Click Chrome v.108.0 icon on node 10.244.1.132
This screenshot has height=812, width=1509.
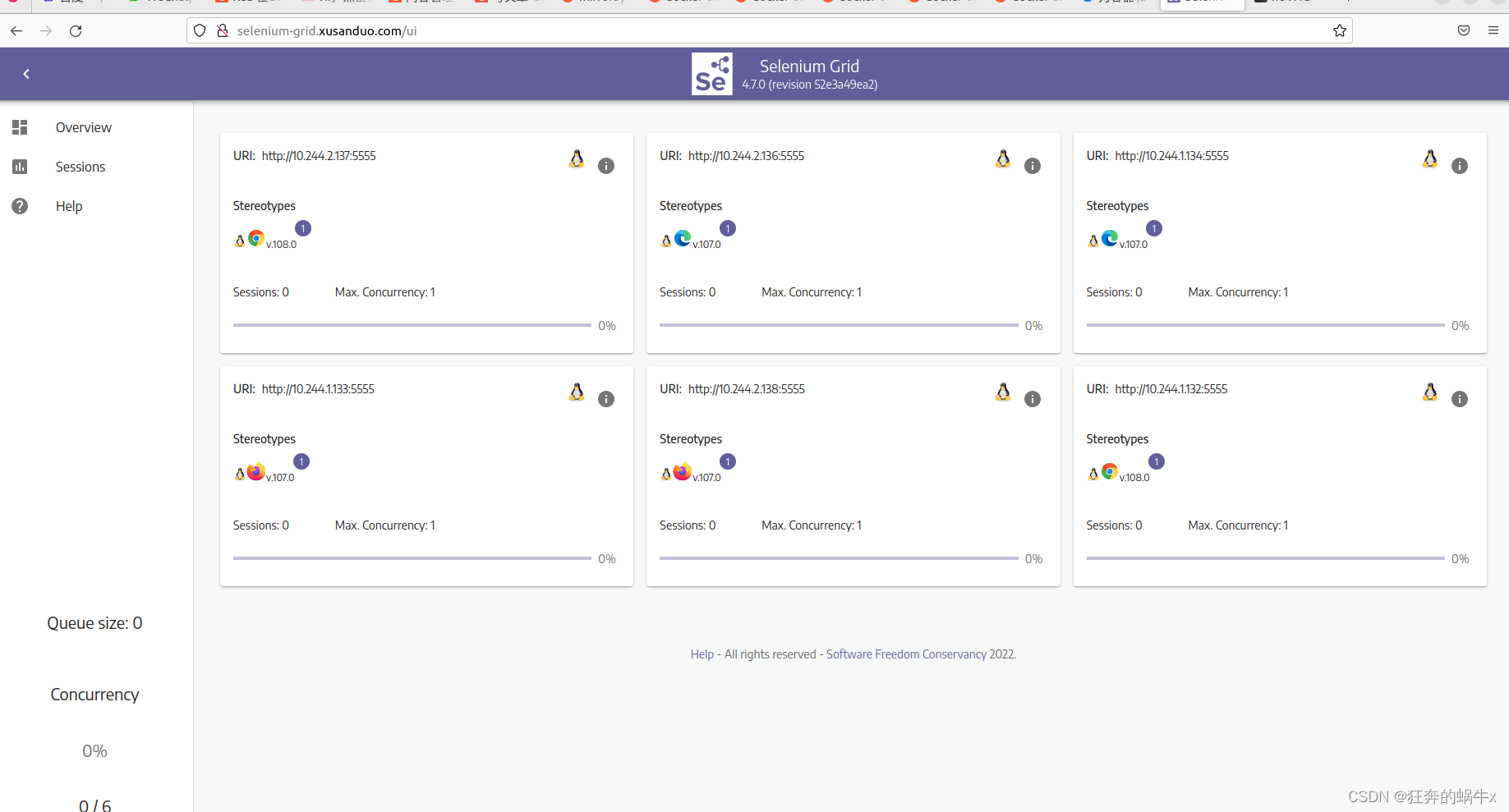[1110, 471]
